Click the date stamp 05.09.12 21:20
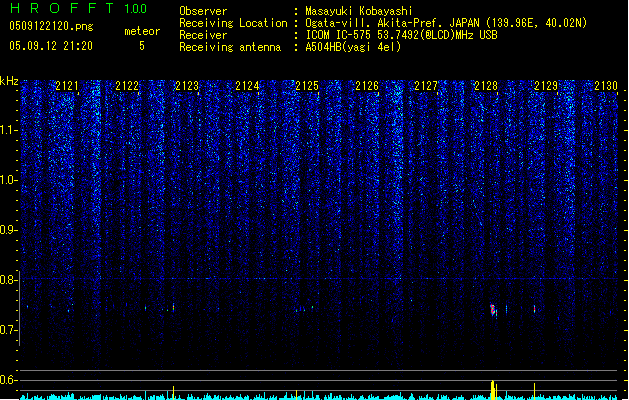 tap(51, 46)
